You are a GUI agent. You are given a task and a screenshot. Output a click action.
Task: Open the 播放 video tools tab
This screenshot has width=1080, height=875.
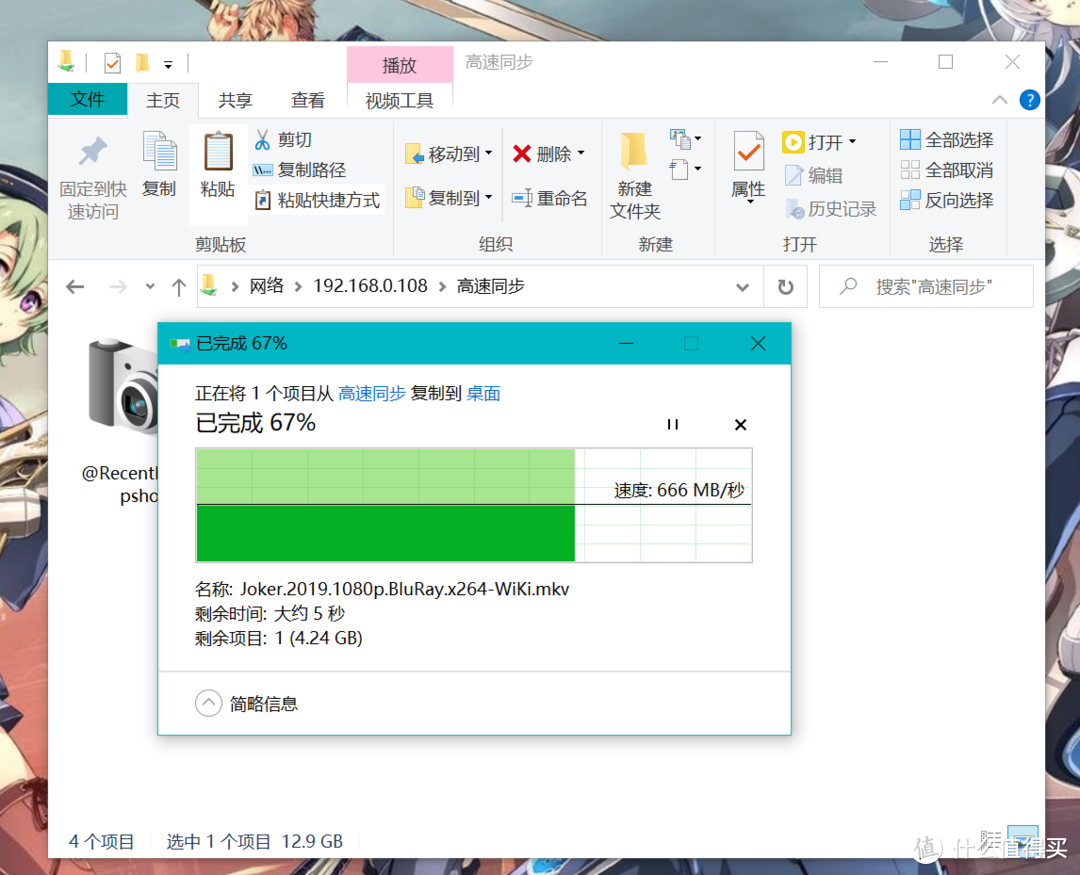click(x=399, y=64)
